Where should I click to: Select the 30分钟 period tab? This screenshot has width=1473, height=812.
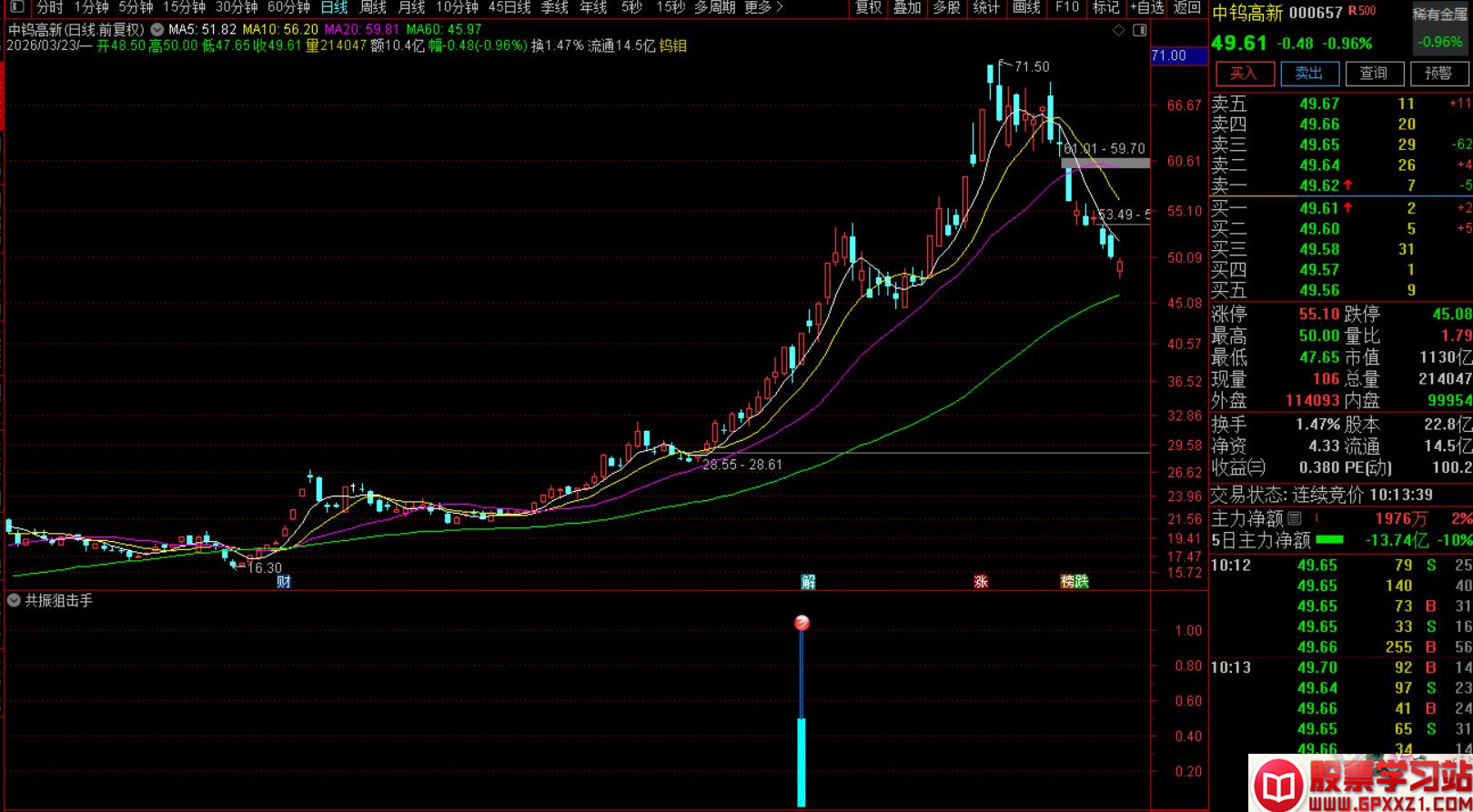[237, 7]
